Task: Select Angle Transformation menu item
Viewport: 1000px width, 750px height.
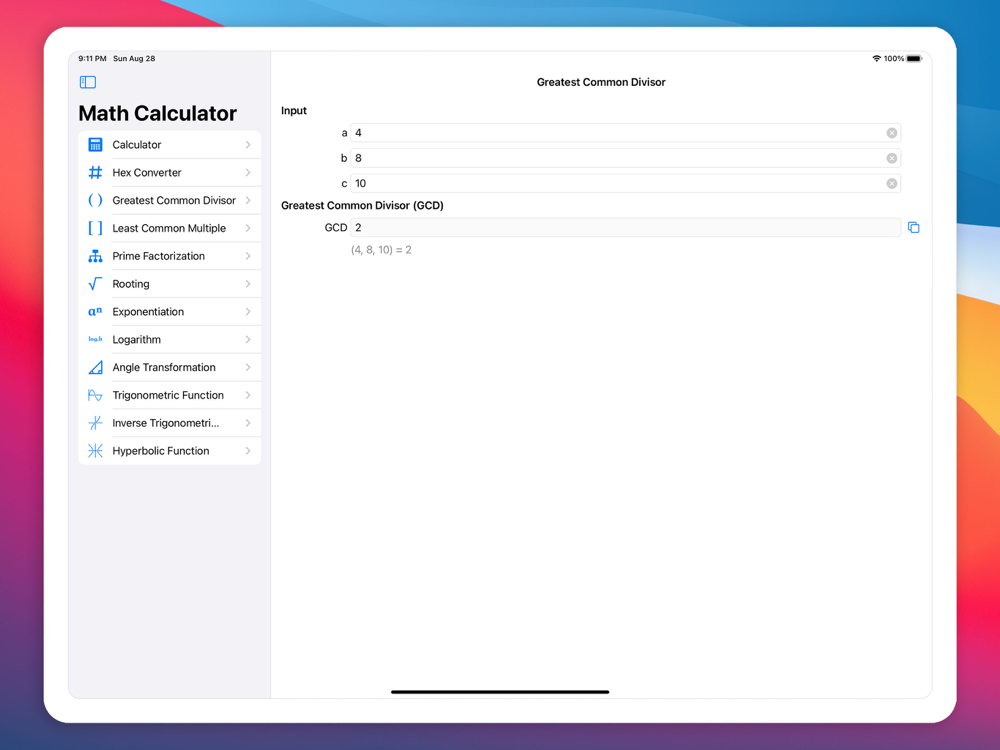Action: [170, 367]
